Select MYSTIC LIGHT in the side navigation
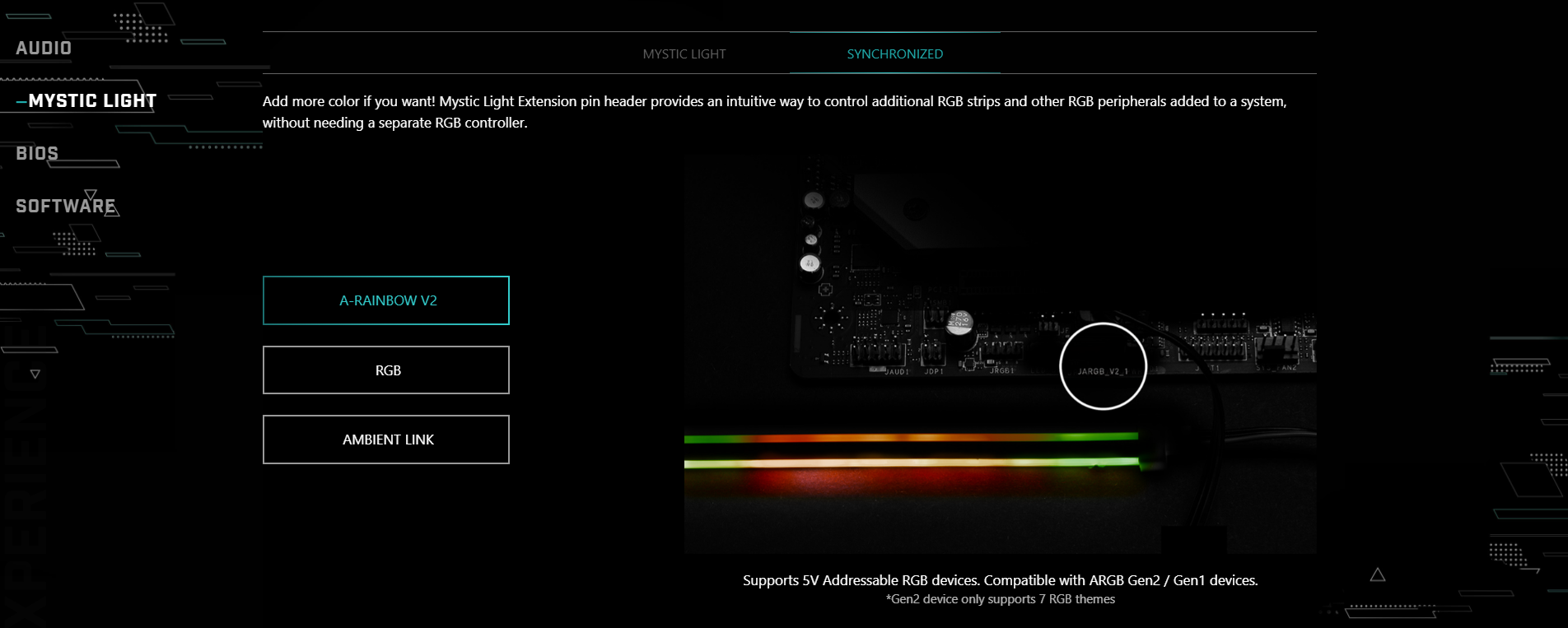This screenshot has width=1568, height=628. pos(92,101)
